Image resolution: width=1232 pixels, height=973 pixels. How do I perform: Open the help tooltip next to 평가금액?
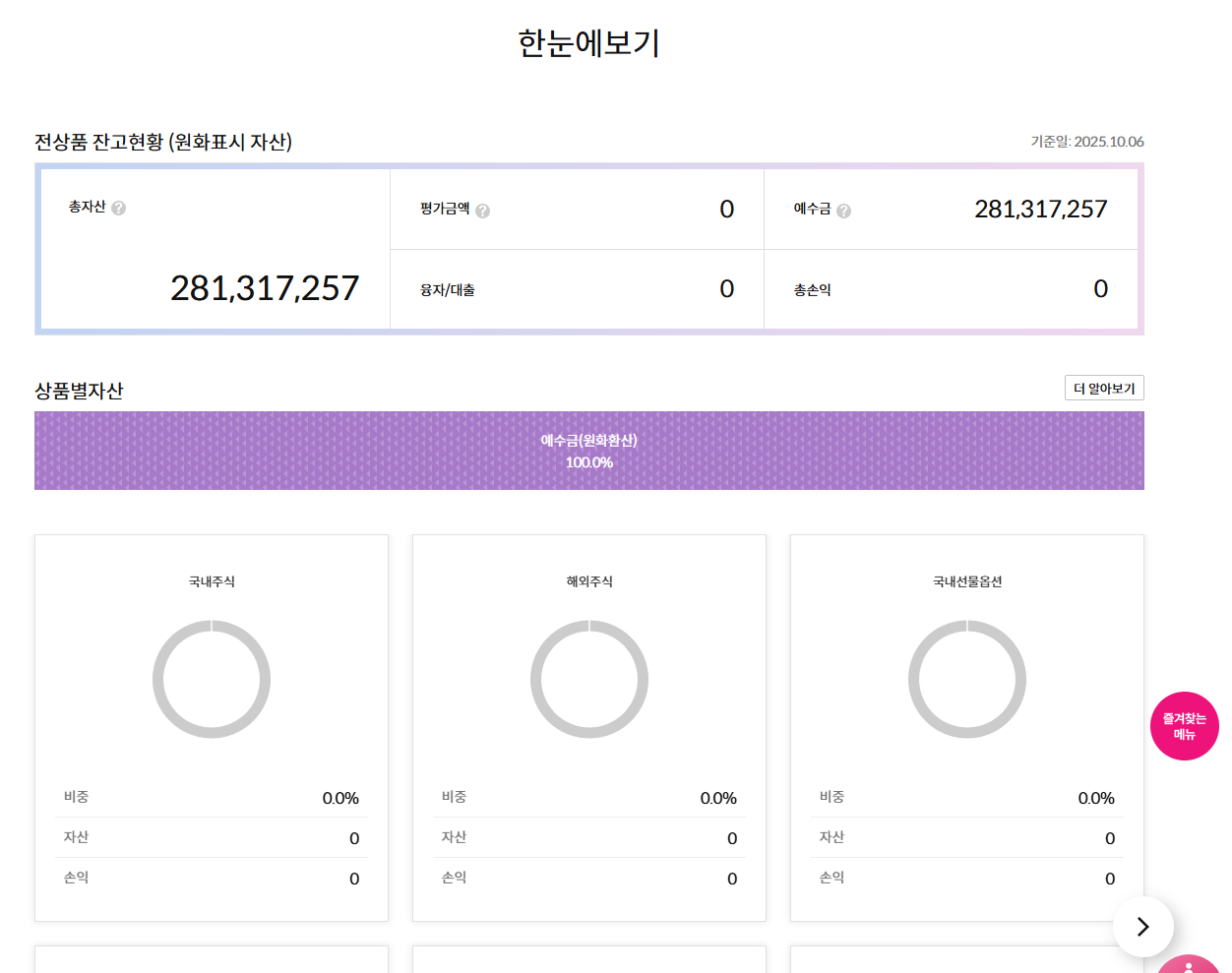(482, 209)
